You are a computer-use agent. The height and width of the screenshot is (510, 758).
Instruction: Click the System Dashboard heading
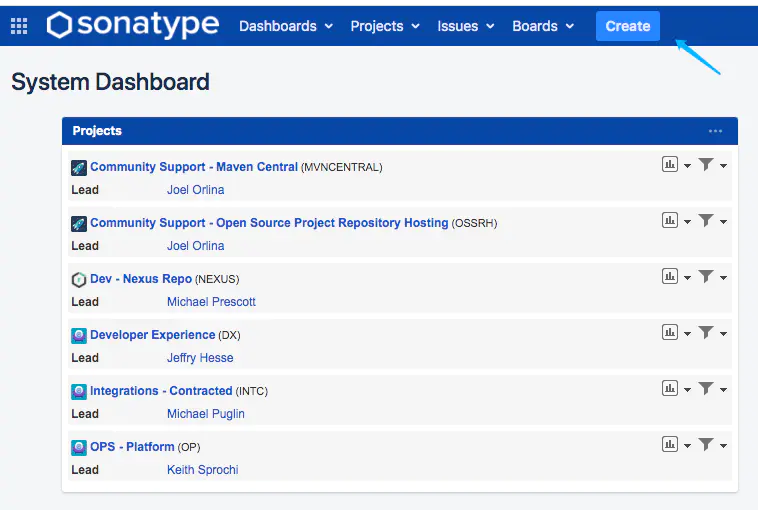[x=110, y=82]
